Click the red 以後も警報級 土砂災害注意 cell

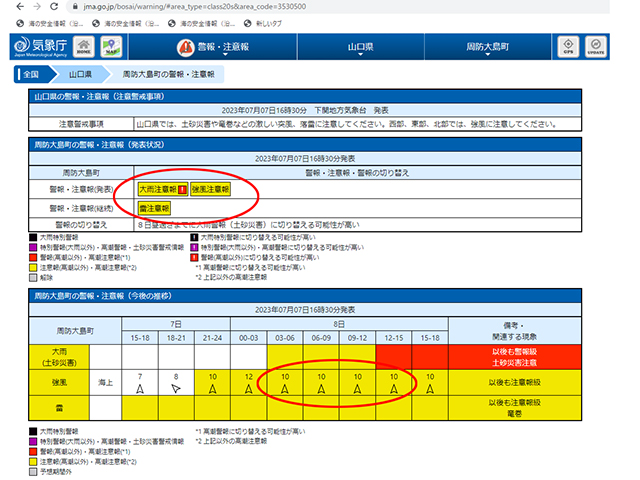pos(514,357)
